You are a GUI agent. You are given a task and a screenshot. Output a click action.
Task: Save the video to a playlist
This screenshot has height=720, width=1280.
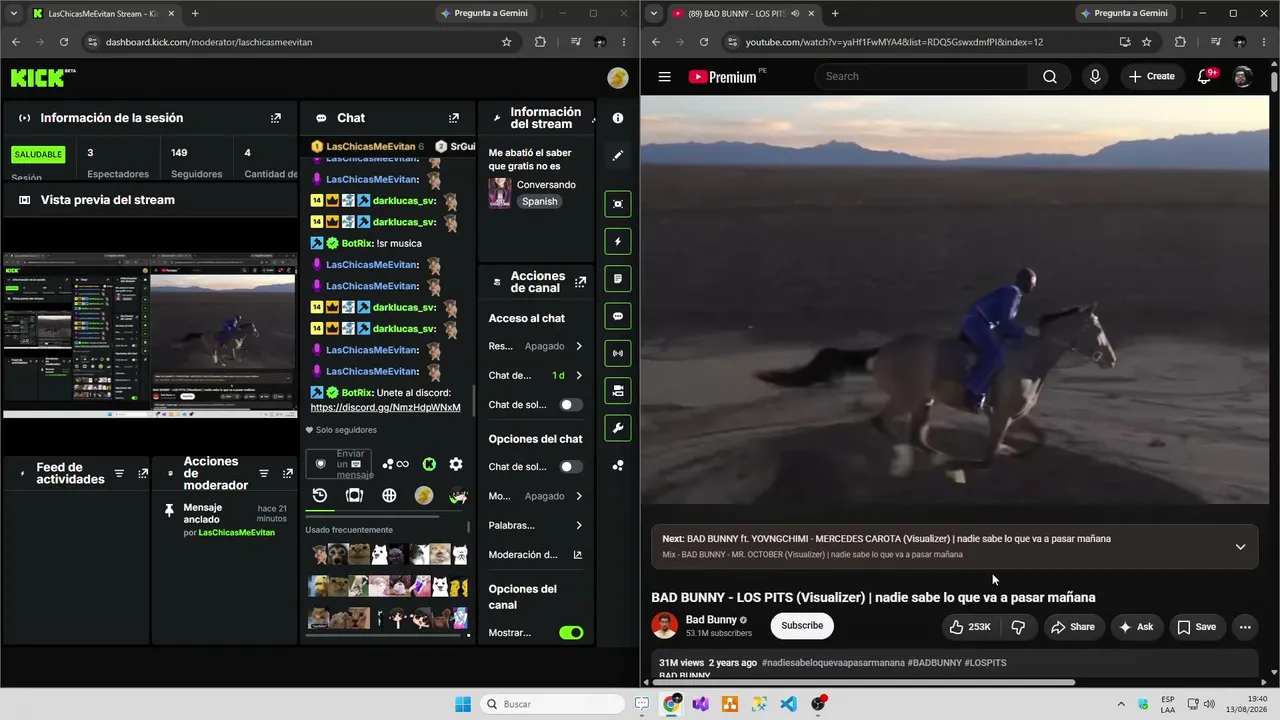(1196, 627)
